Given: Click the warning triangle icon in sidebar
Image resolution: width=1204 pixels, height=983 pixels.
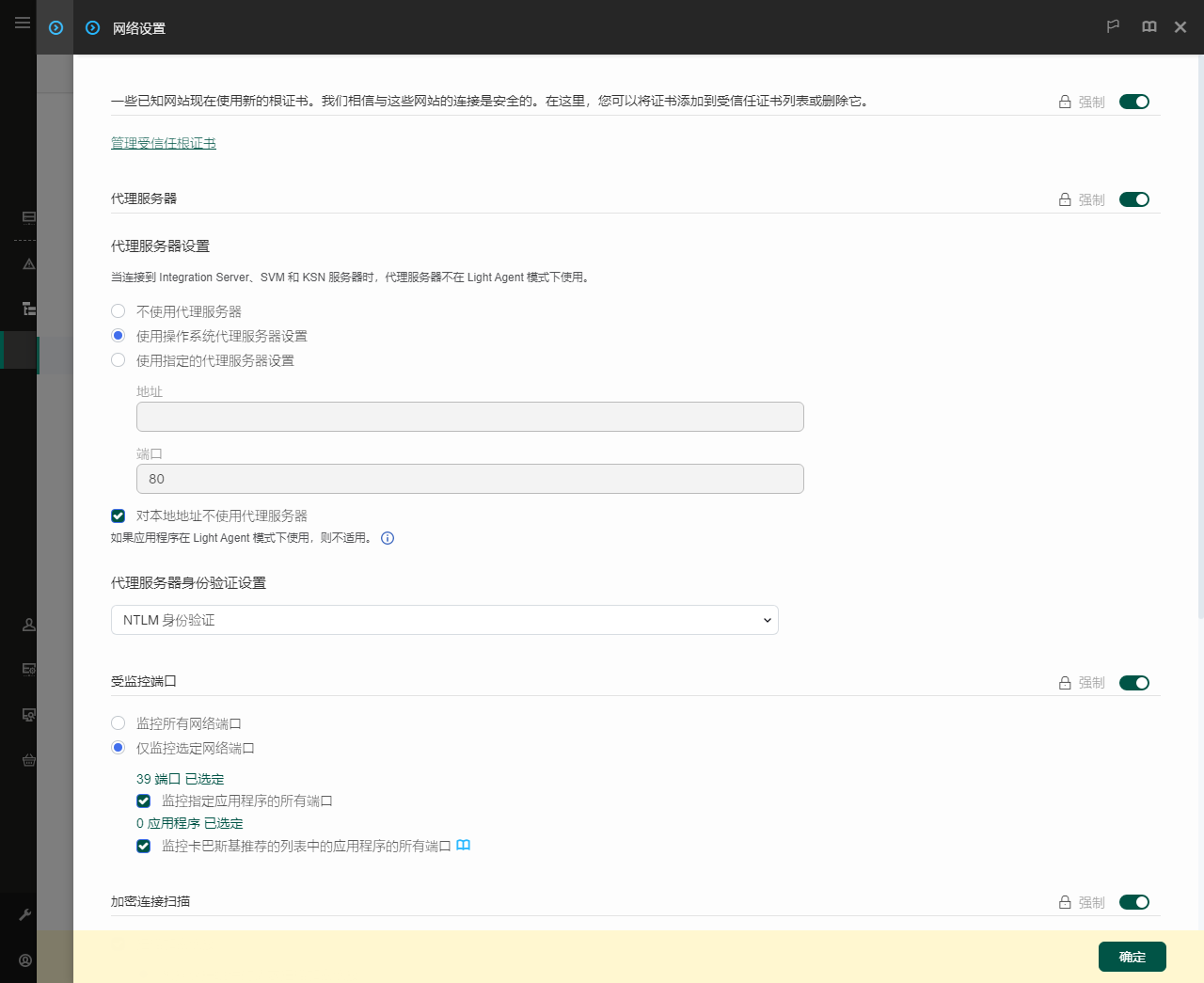Looking at the screenshot, I should 29,264.
